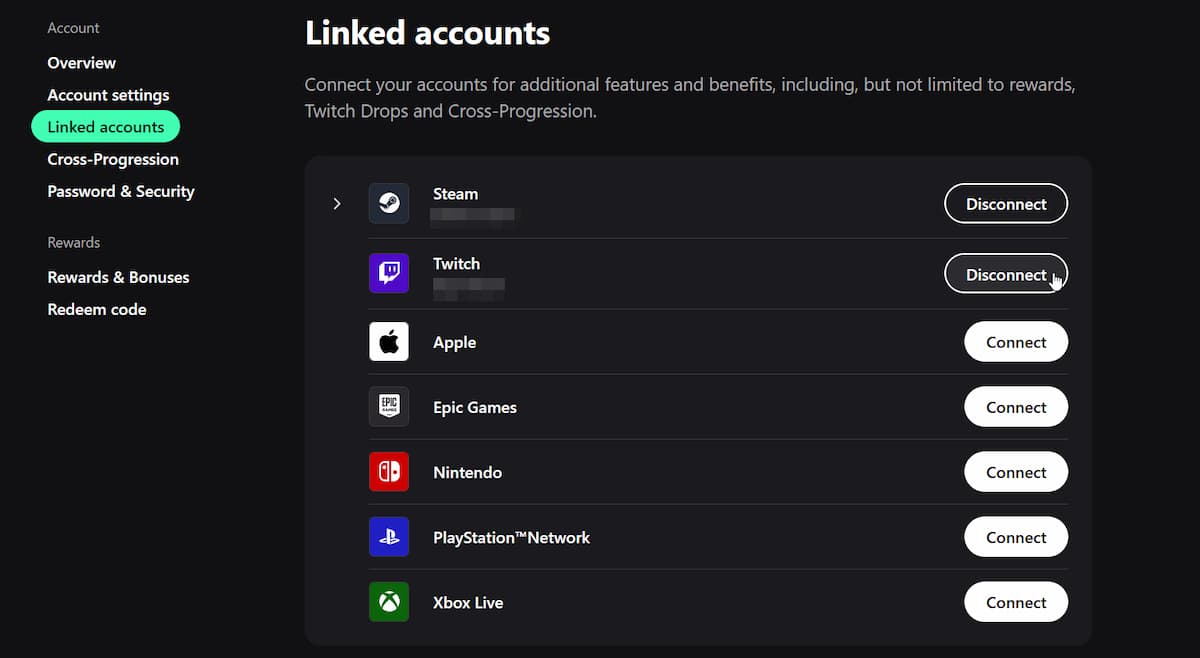Open Rewards & Bonuses page
This screenshot has width=1200, height=658.
pos(118,277)
